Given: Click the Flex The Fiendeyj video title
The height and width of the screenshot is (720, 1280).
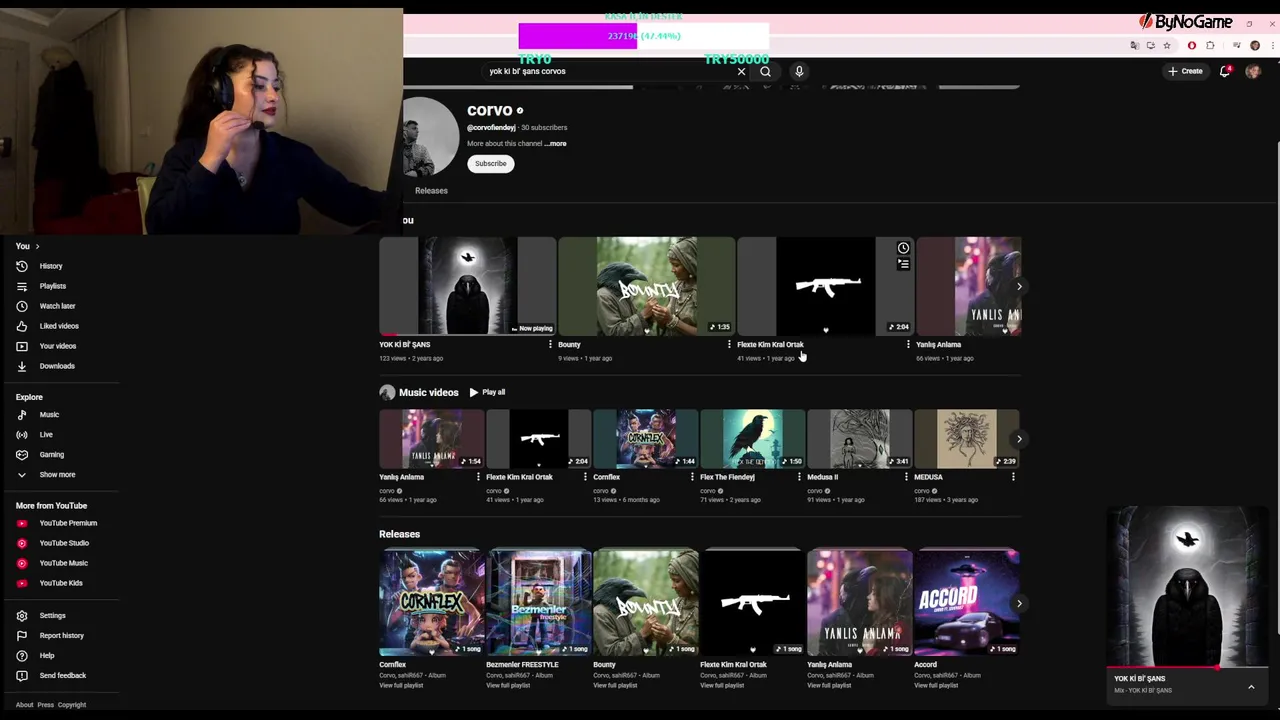Looking at the screenshot, I should tap(727, 477).
